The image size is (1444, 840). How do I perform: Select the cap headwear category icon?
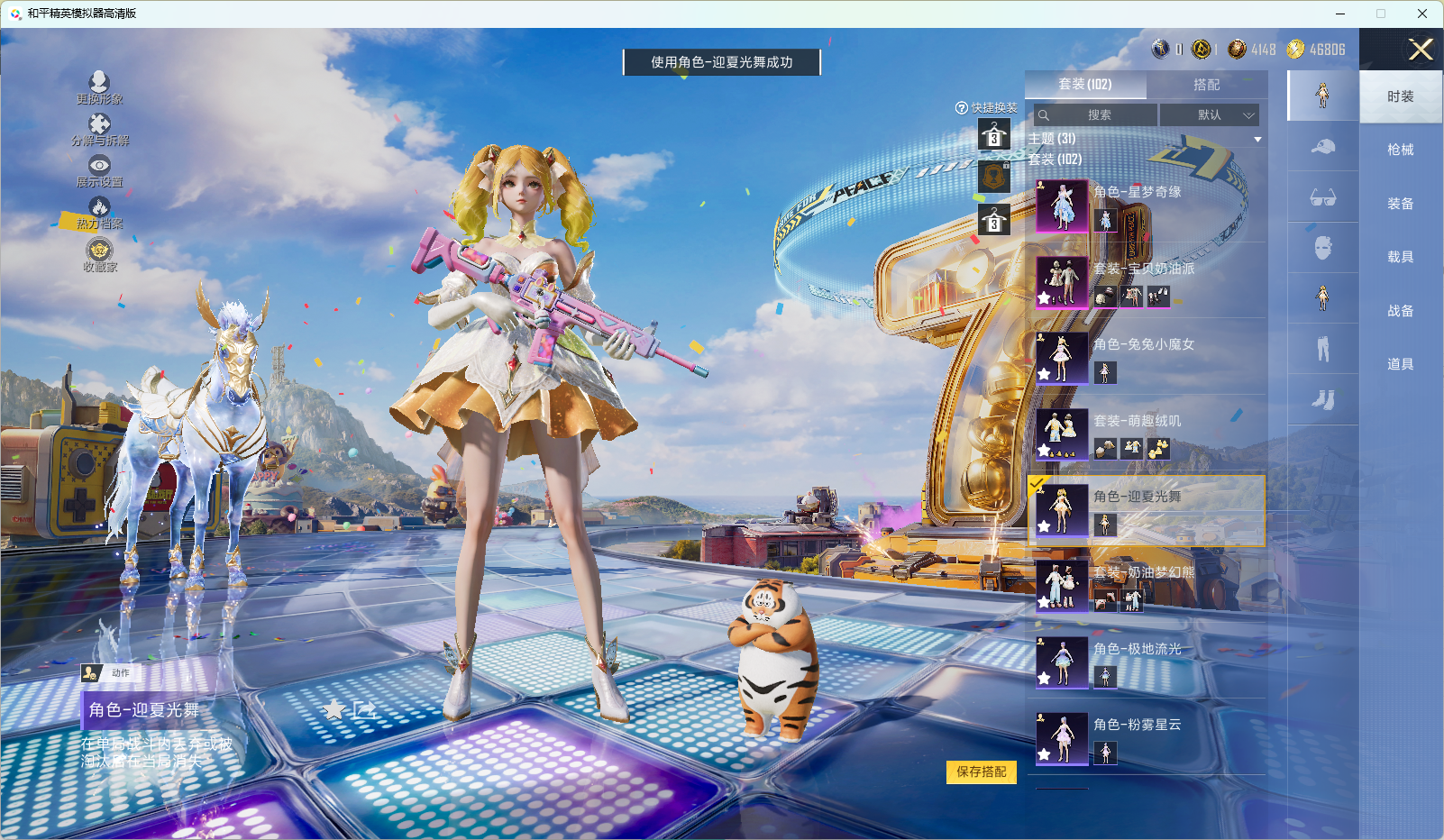tap(1322, 146)
